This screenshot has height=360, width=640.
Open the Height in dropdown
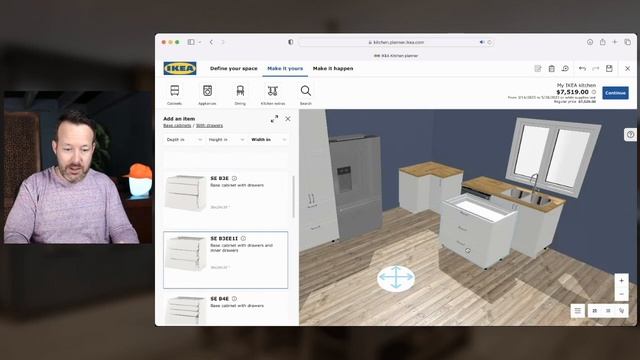[x=226, y=140]
